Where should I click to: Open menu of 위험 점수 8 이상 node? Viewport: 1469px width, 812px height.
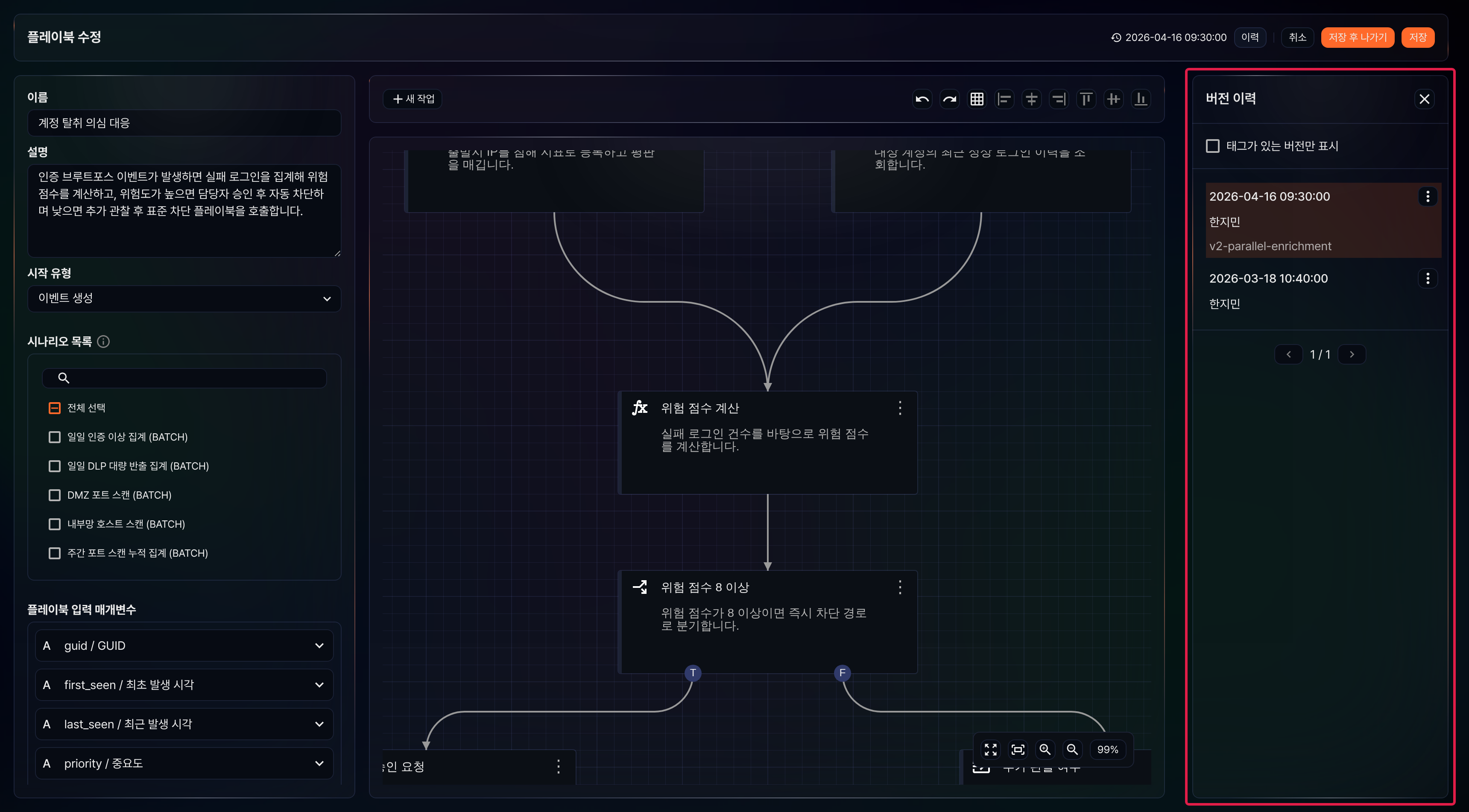[900, 587]
